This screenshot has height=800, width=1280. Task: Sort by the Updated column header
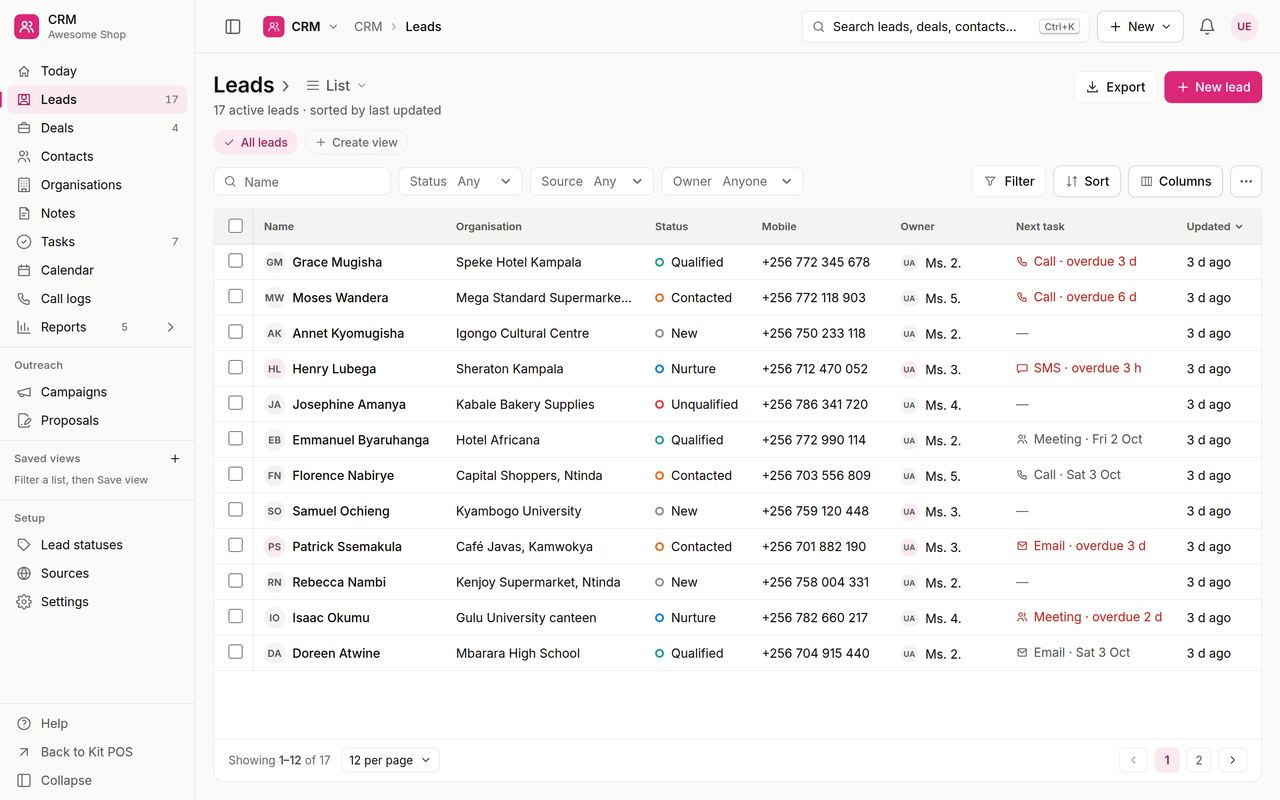point(1215,226)
